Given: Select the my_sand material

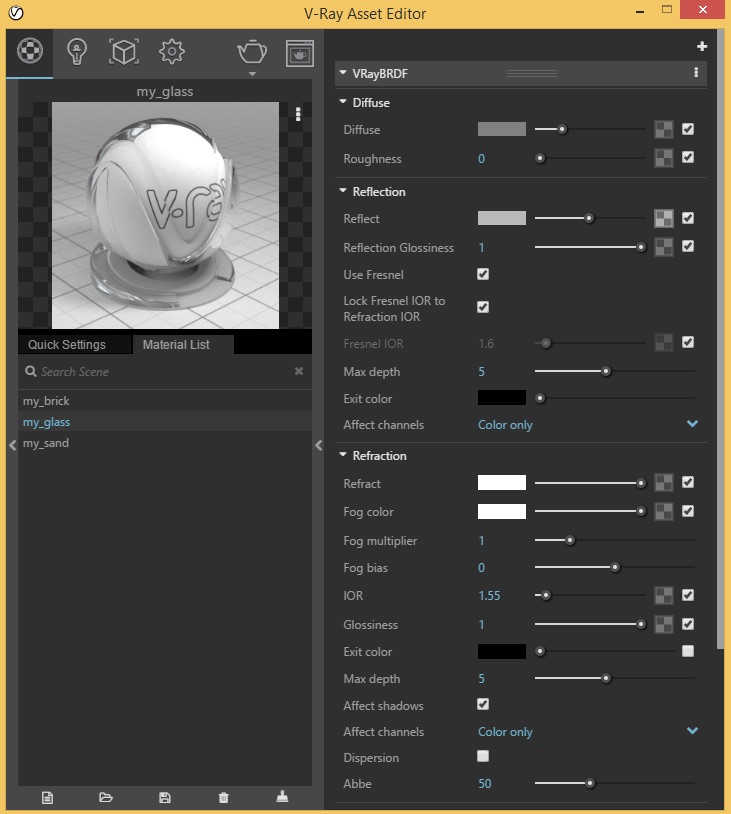Looking at the screenshot, I should (x=165, y=443).
